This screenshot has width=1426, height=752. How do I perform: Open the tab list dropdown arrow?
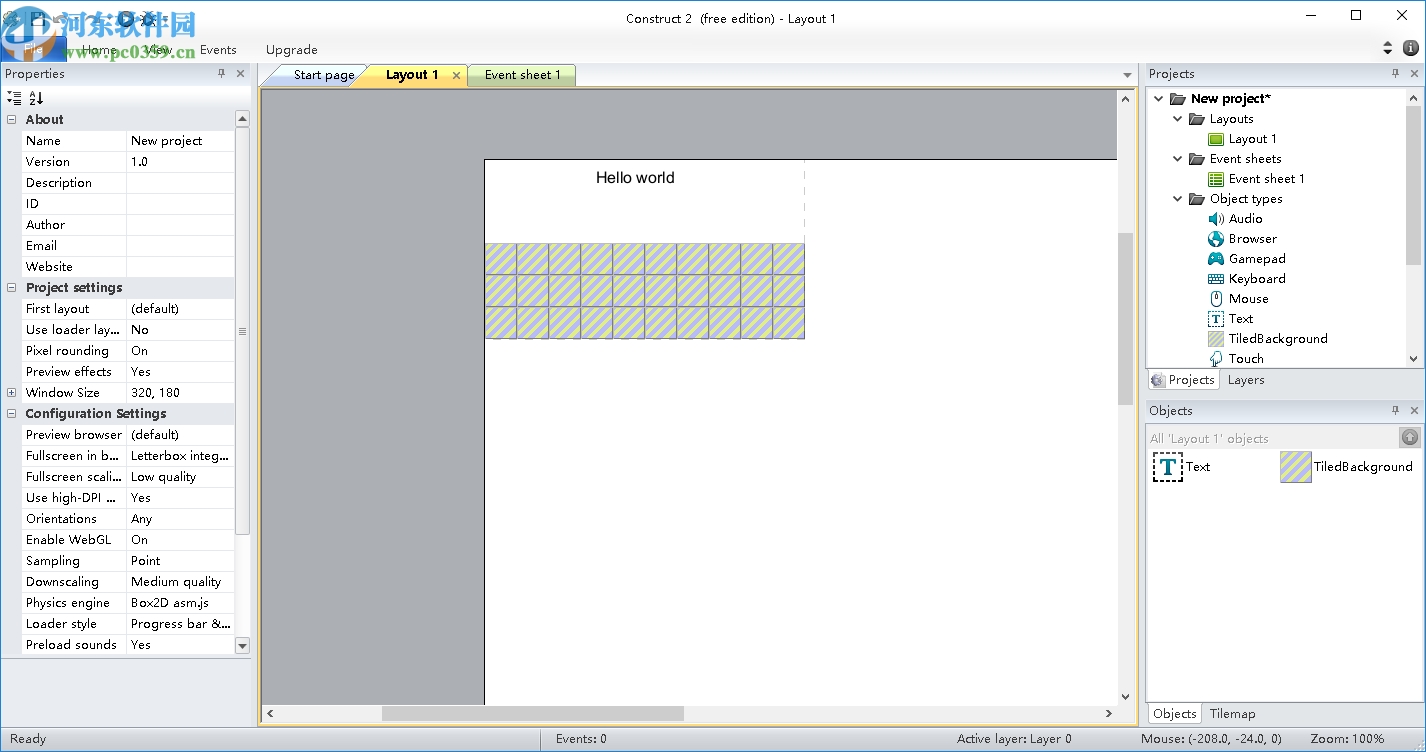point(1127,75)
